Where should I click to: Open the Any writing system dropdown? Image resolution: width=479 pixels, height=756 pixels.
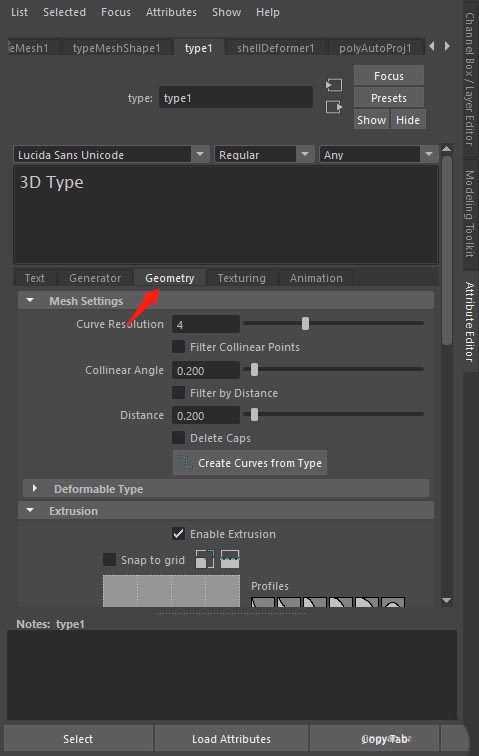[x=379, y=155]
